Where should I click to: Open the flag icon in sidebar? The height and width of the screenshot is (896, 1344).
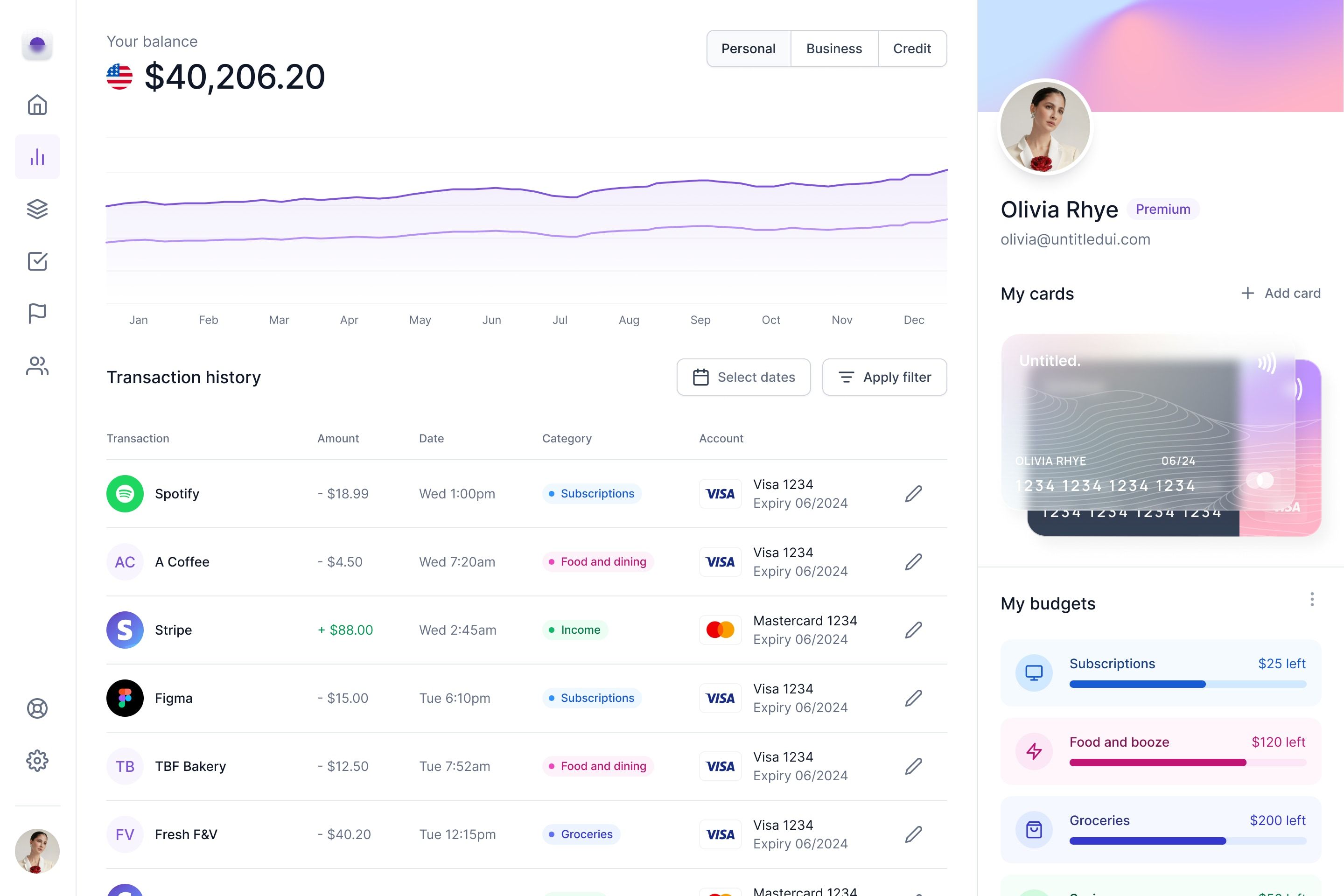coord(37,313)
